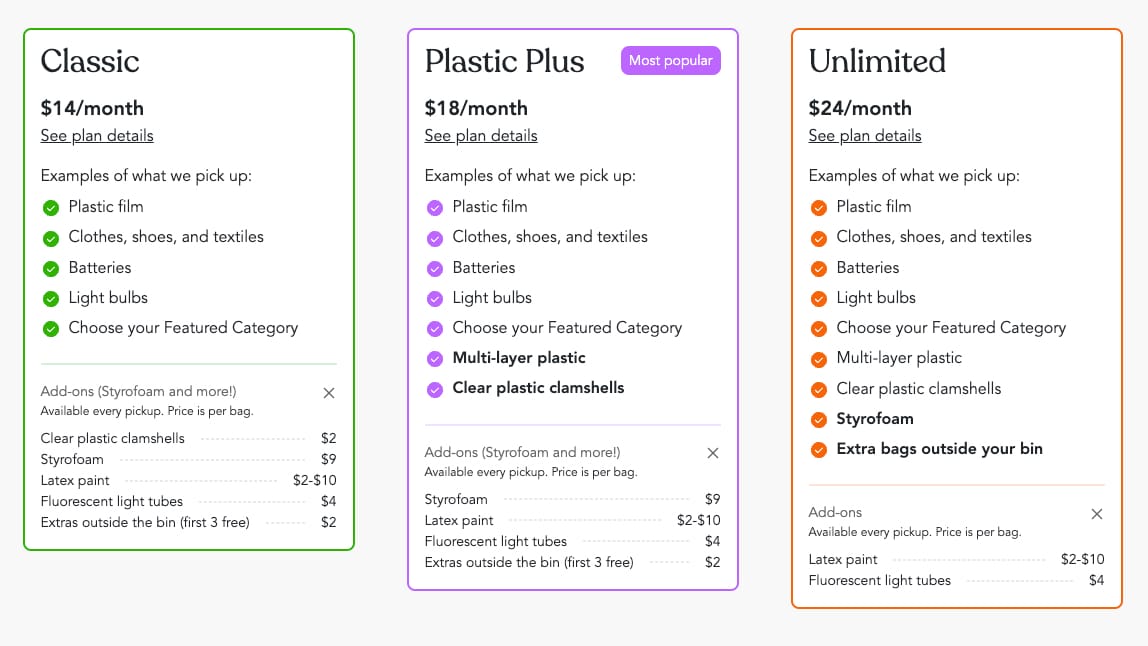
Task: Click orange check icon next to Styrofoam
Action: pos(818,419)
